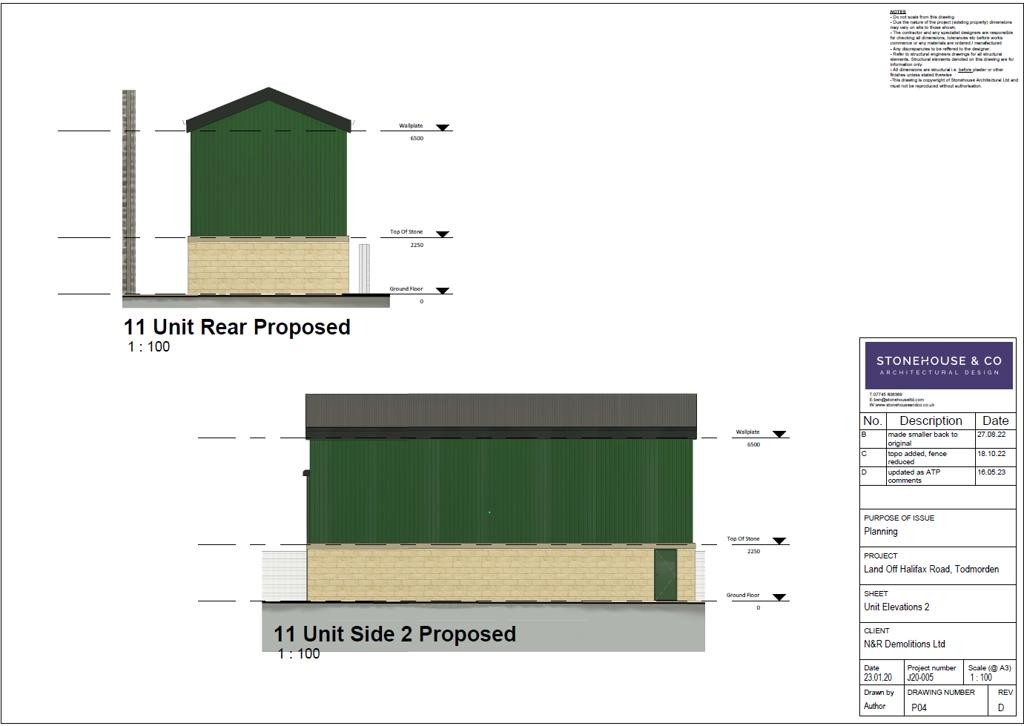This screenshot has height=726, width=1024.
Task: Click the Wallplate level triangle on rear elevation
Action: pyautogui.click(x=442, y=128)
